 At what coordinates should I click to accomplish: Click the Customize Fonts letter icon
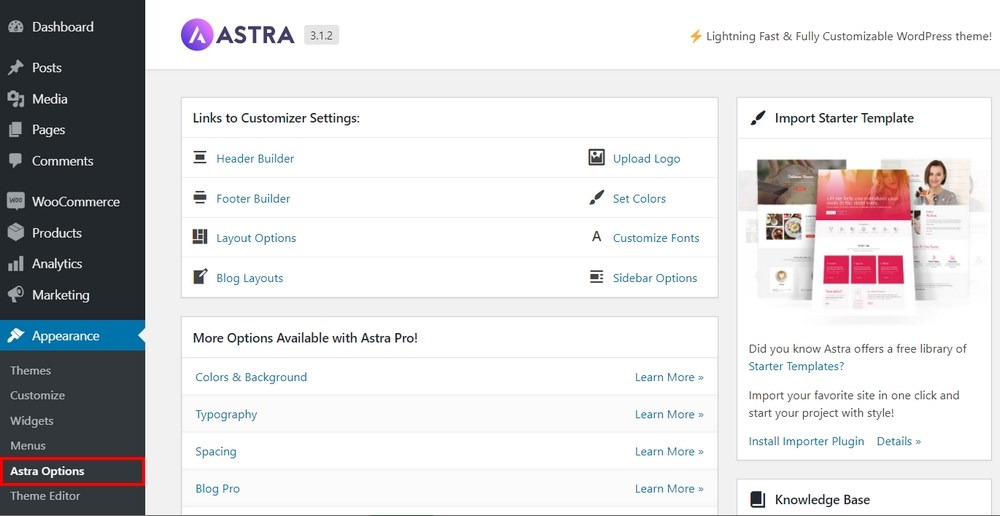[597, 238]
